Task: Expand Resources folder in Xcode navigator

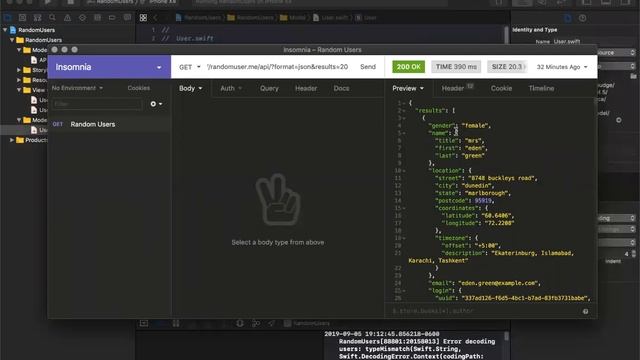Action: [19, 80]
